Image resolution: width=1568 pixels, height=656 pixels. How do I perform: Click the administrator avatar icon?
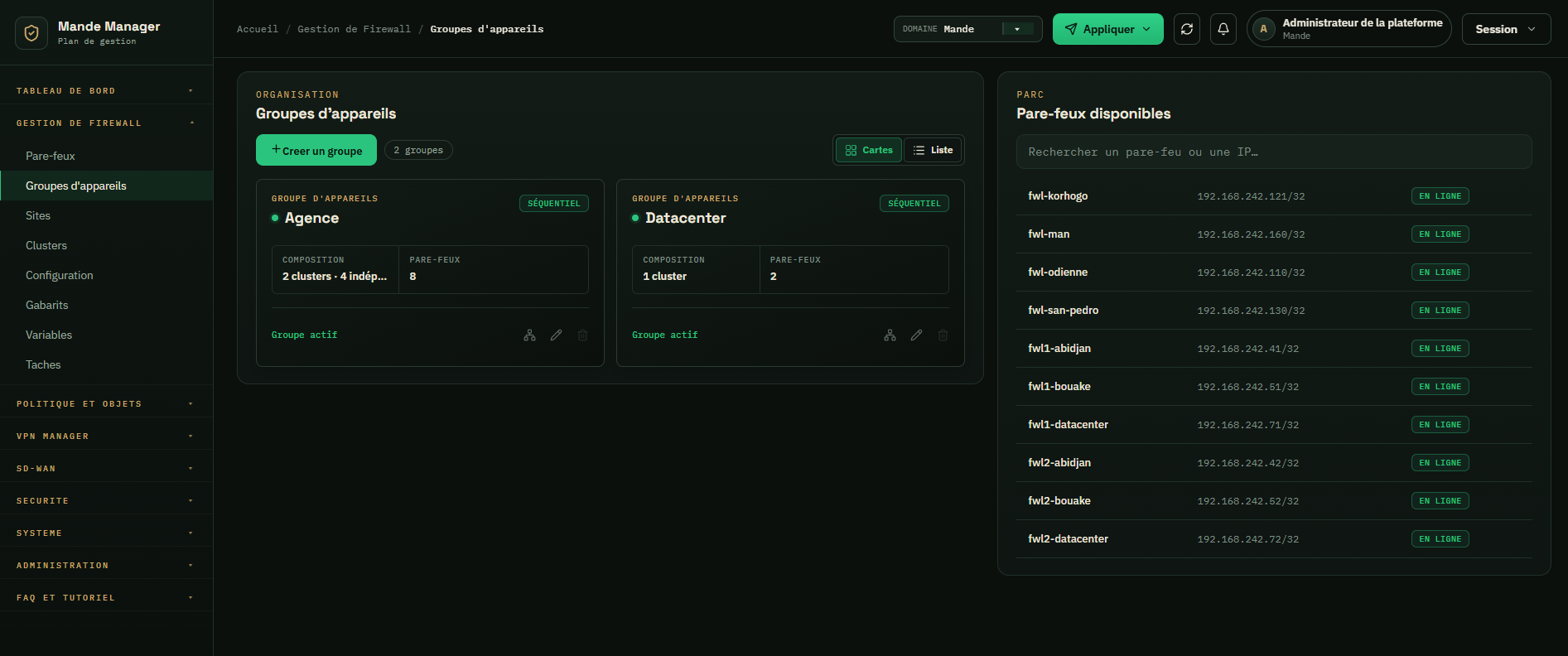tap(1263, 29)
